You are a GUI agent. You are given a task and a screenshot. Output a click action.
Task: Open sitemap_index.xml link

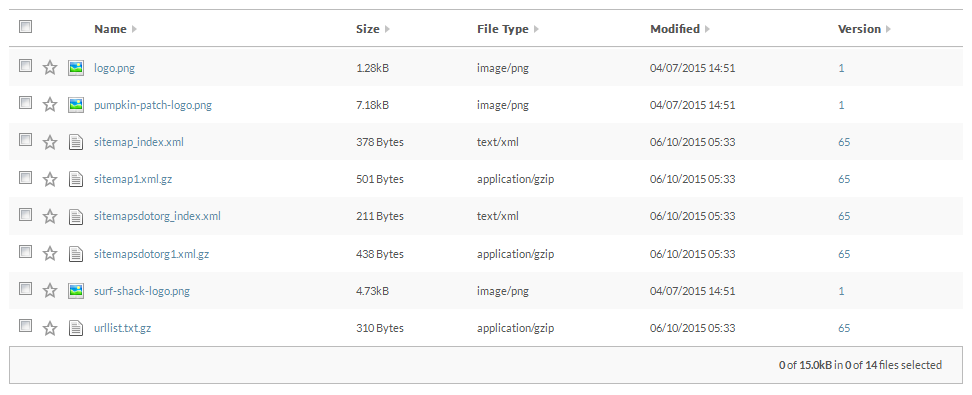point(139,143)
